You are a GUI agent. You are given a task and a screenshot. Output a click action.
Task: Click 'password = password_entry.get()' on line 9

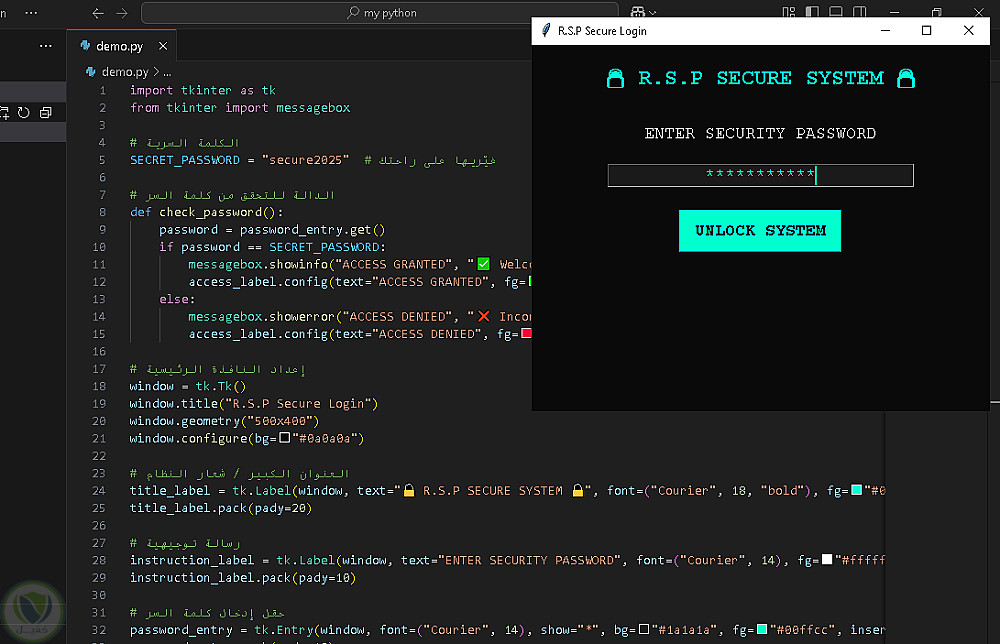pos(272,230)
